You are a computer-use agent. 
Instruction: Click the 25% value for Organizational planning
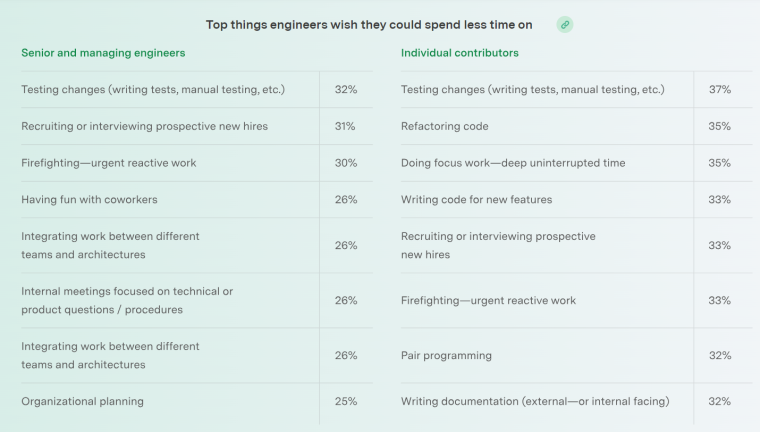click(346, 401)
